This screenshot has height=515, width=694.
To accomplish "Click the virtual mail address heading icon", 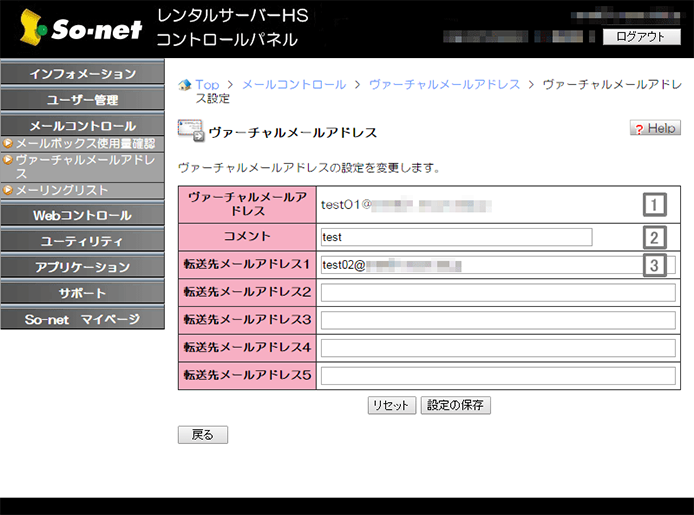I will 190,131.
